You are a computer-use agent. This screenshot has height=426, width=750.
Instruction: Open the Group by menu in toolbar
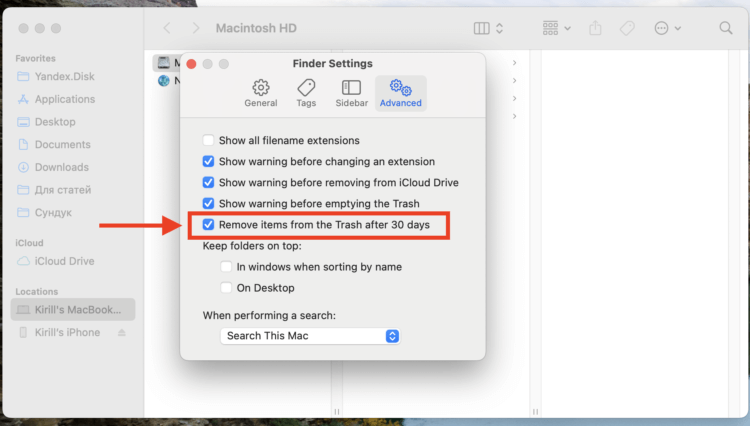pyautogui.click(x=557, y=28)
